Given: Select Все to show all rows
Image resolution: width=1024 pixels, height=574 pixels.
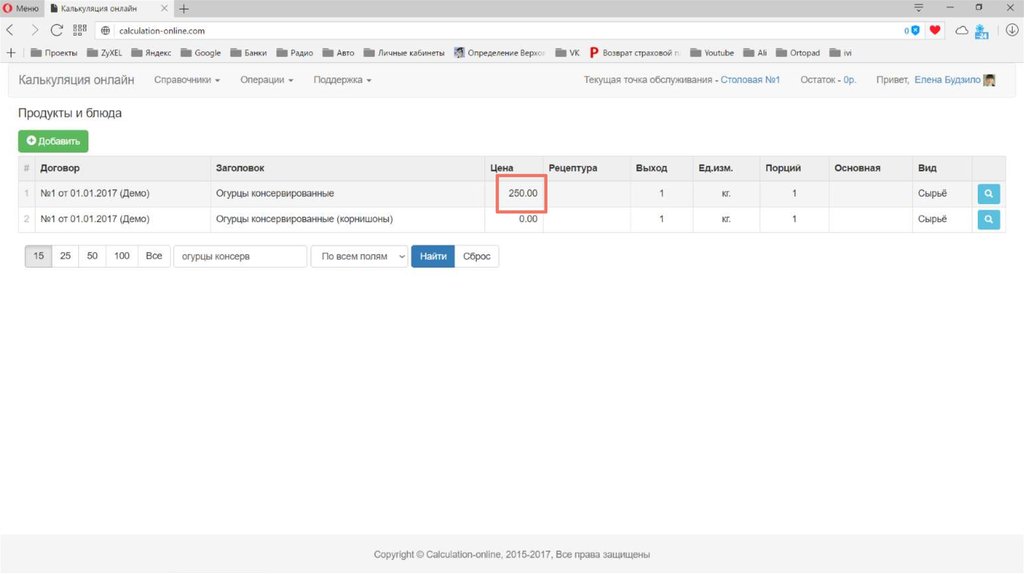Looking at the screenshot, I should point(153,257).
